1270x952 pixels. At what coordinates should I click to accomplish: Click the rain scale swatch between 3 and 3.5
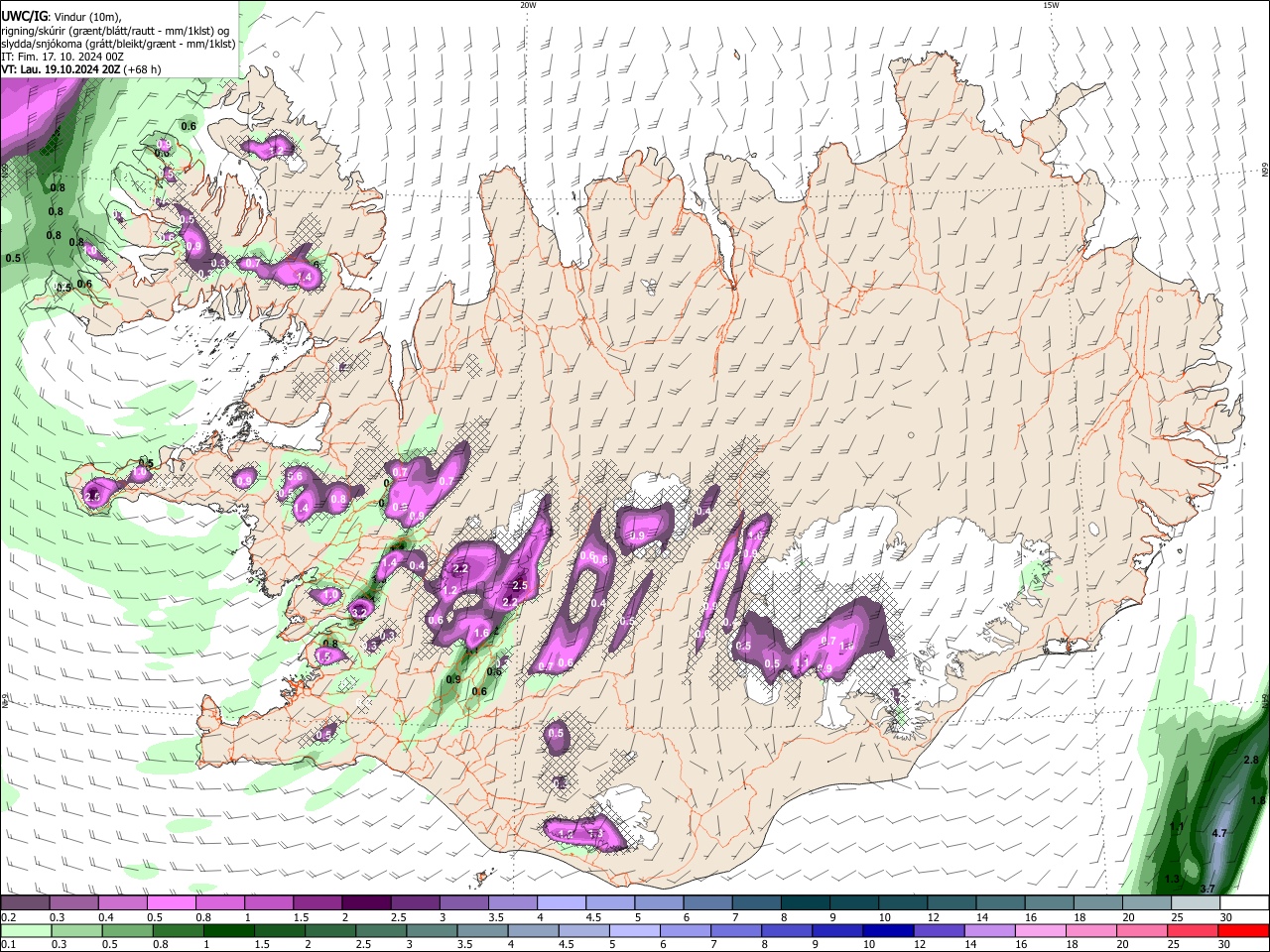[x=432, y=931]
